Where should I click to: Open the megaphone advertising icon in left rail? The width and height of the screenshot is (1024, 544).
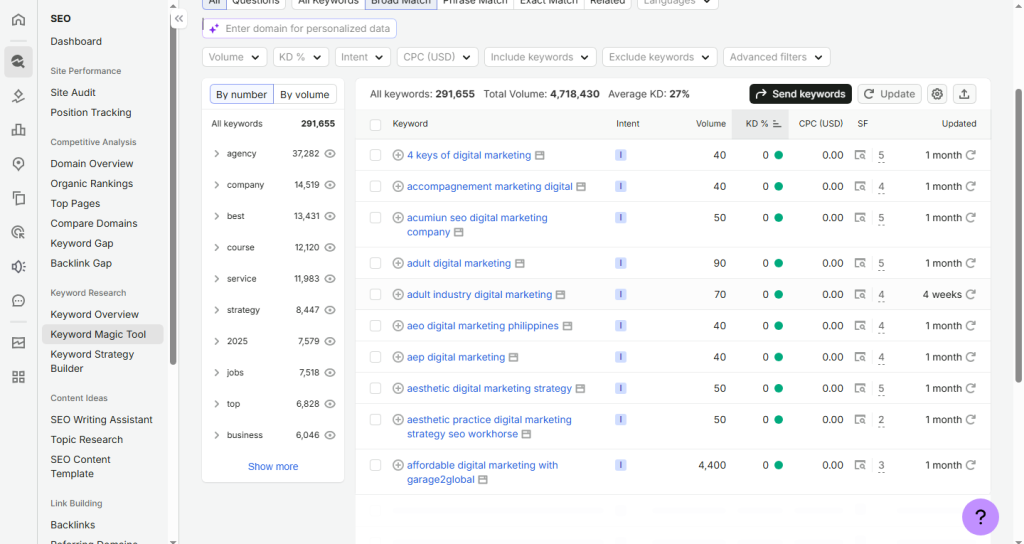click(x=18, y=266)
